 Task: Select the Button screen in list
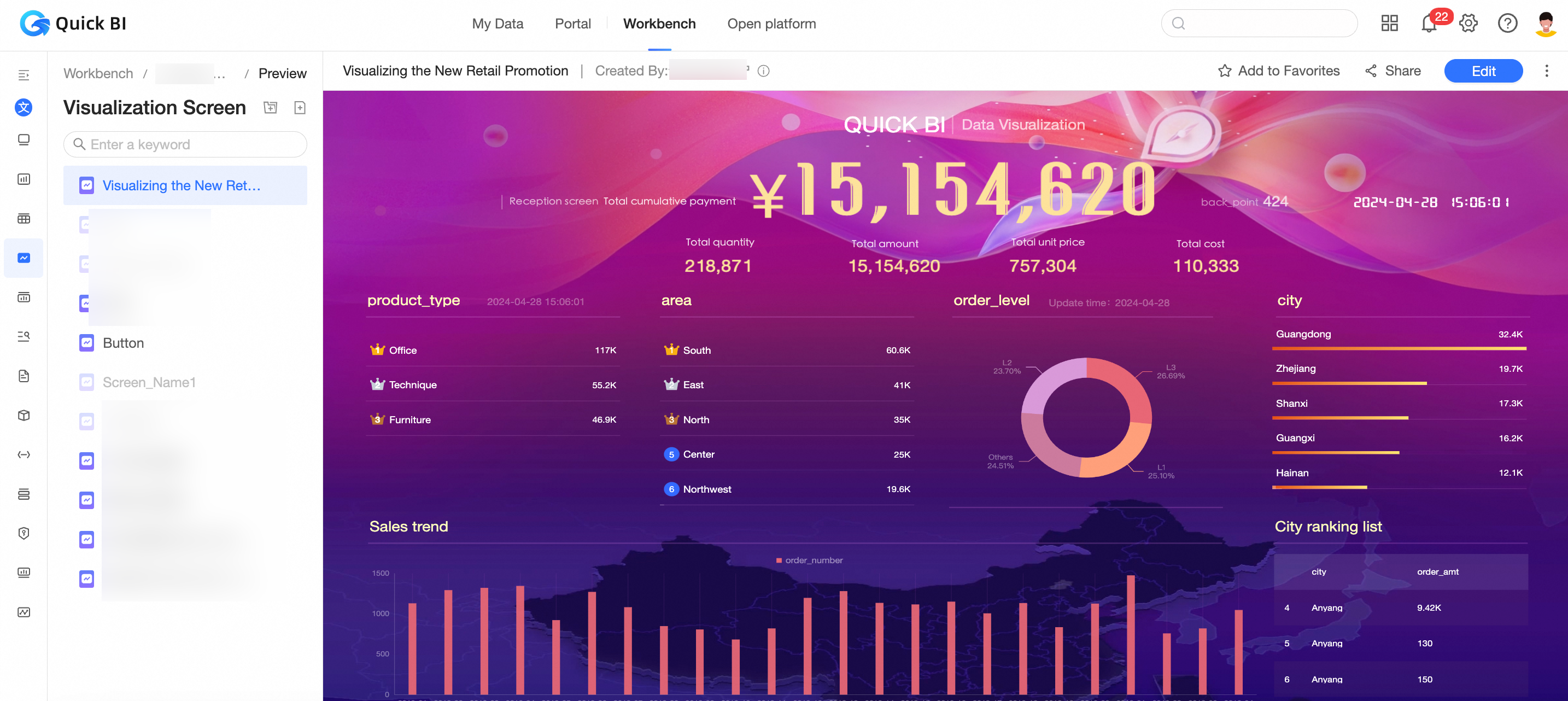pyautogui.click(x=123, y=343)
